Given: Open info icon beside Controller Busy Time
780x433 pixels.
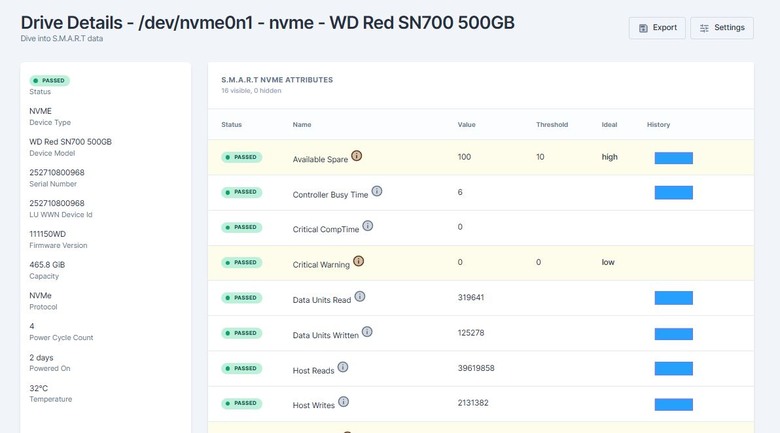Looking at the screenshot, I should 377,191.
